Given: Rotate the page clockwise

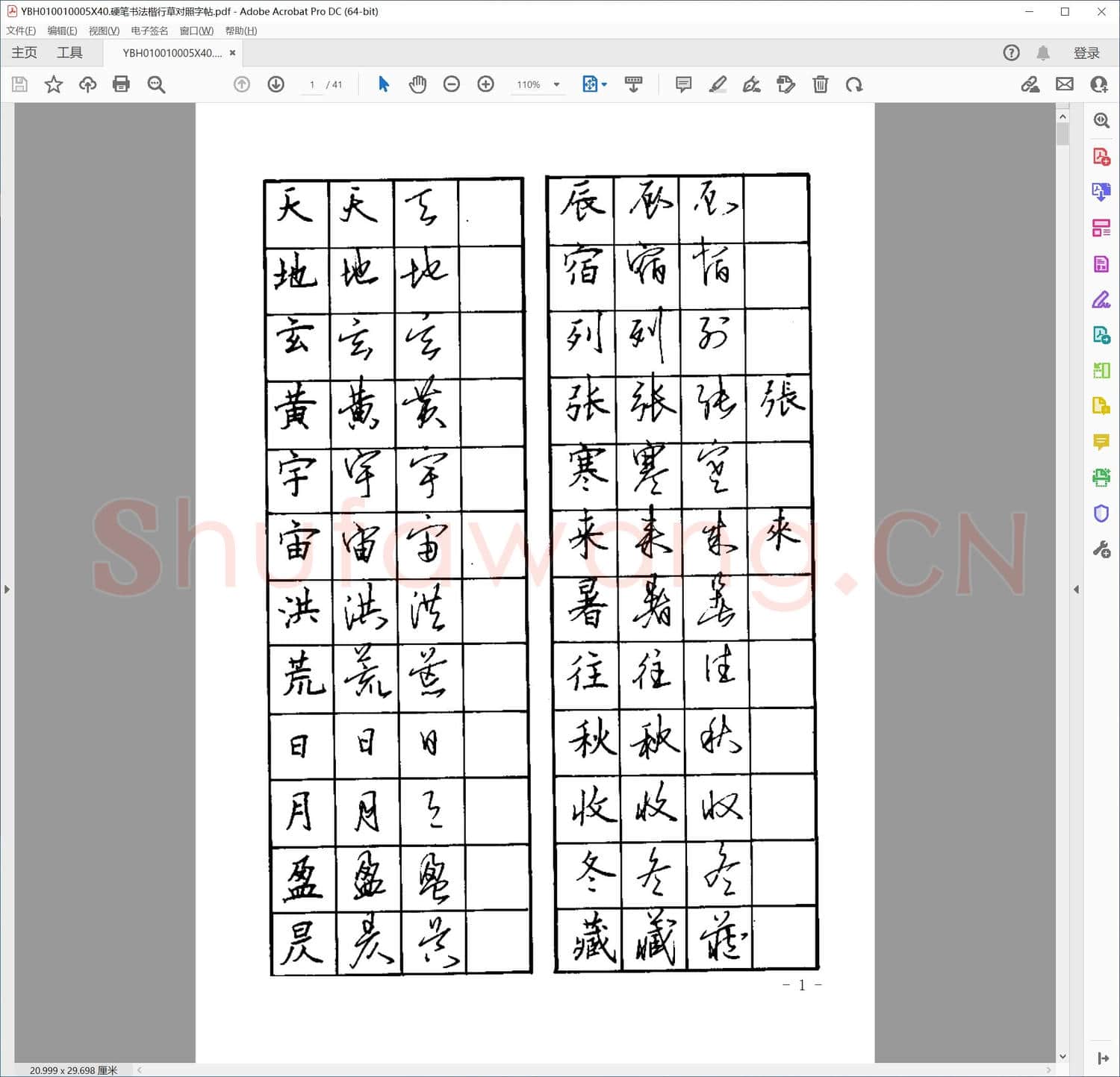Looking at the screenshot, I should tap(854, 84).
